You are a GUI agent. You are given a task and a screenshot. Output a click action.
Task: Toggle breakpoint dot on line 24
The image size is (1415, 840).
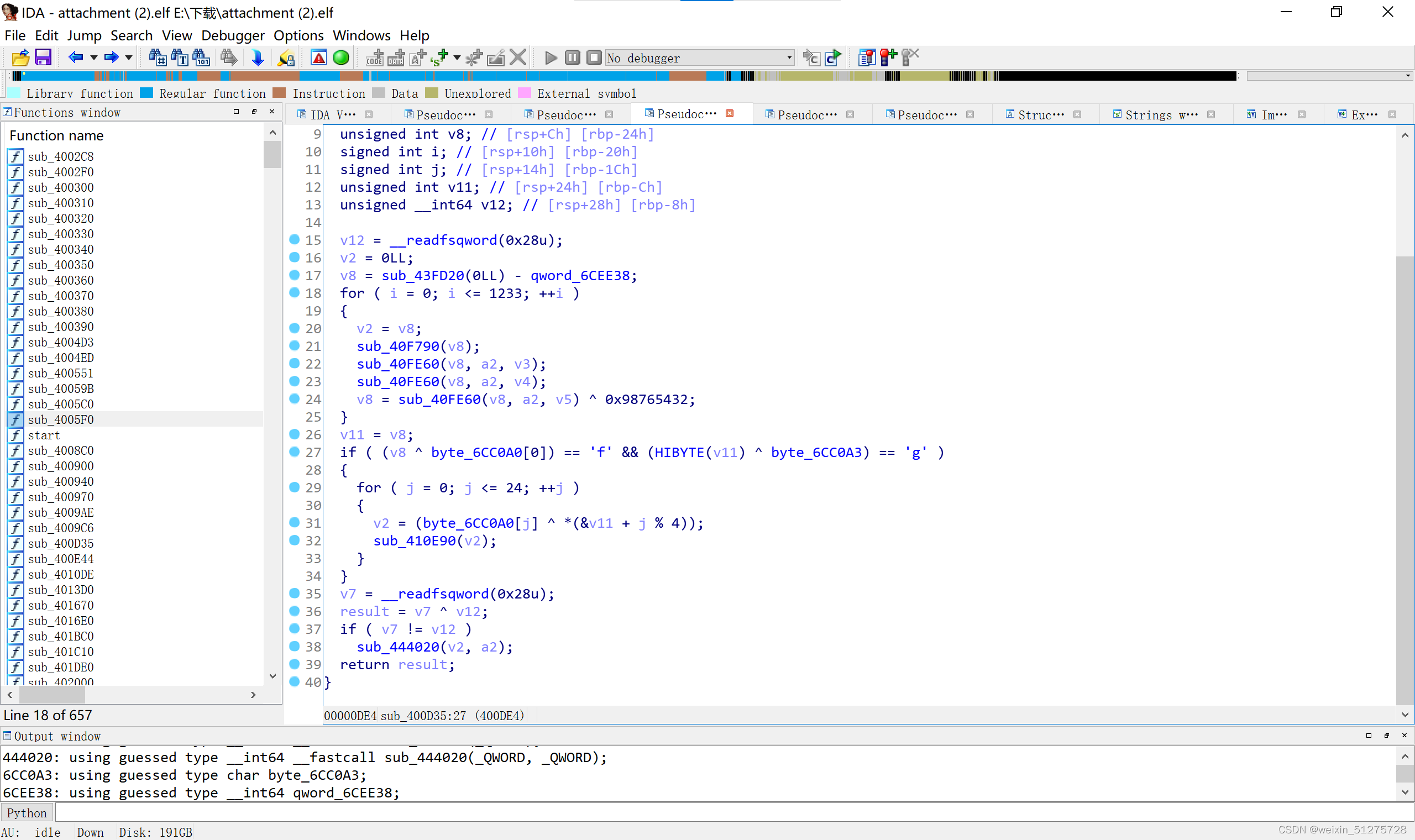point(294,398)
